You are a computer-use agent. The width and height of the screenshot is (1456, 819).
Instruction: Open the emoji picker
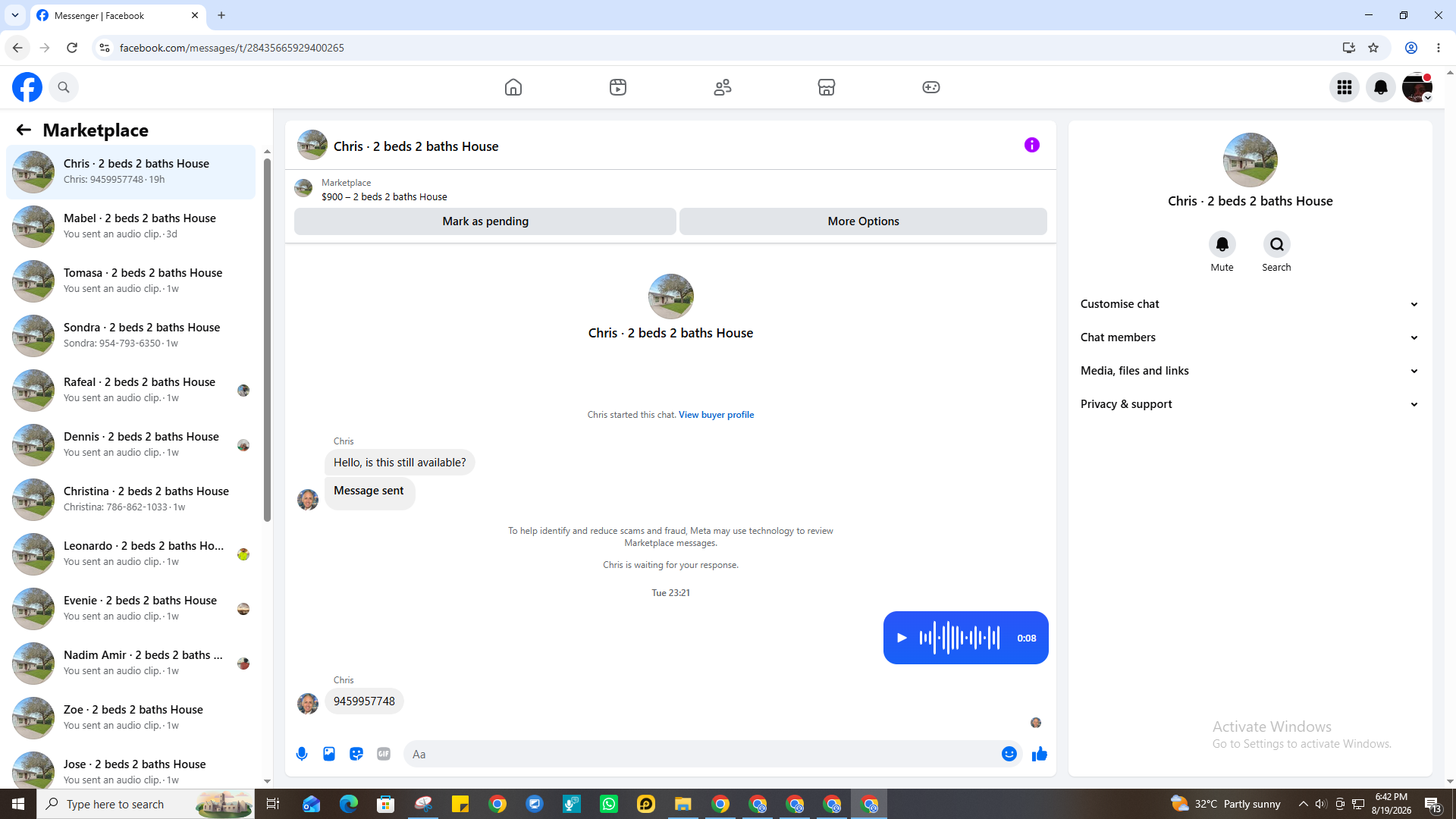[x=1009, y=754]
